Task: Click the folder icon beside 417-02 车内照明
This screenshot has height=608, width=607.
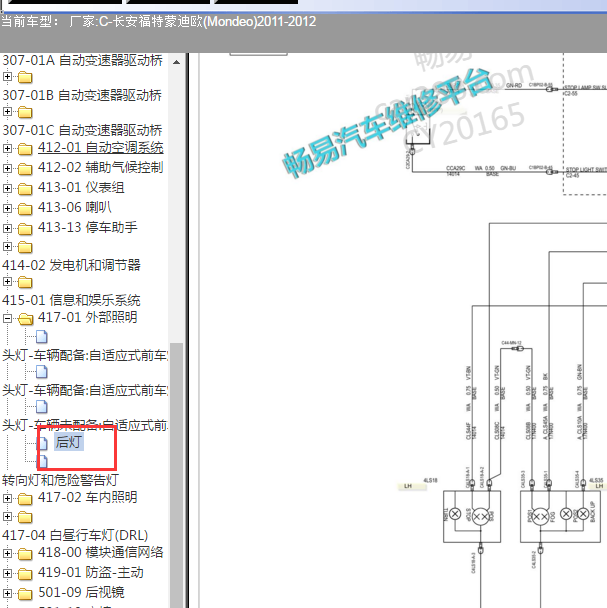Action: (25, 499)
